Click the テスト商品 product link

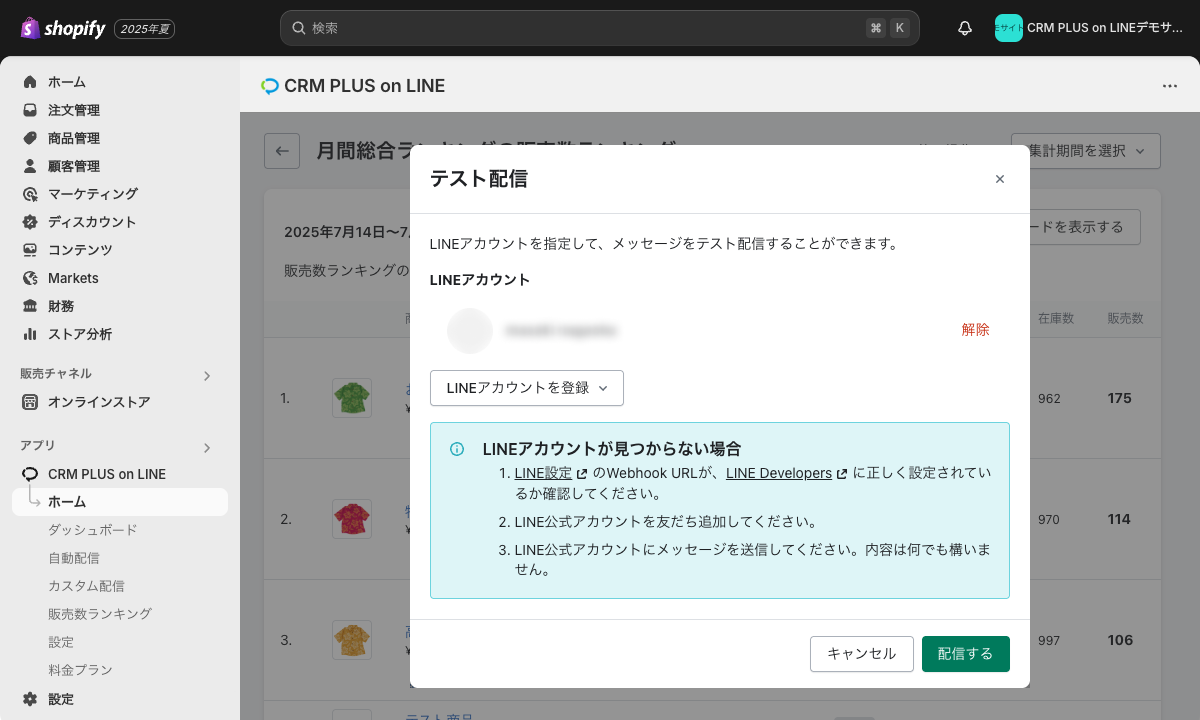click(440, 716)
